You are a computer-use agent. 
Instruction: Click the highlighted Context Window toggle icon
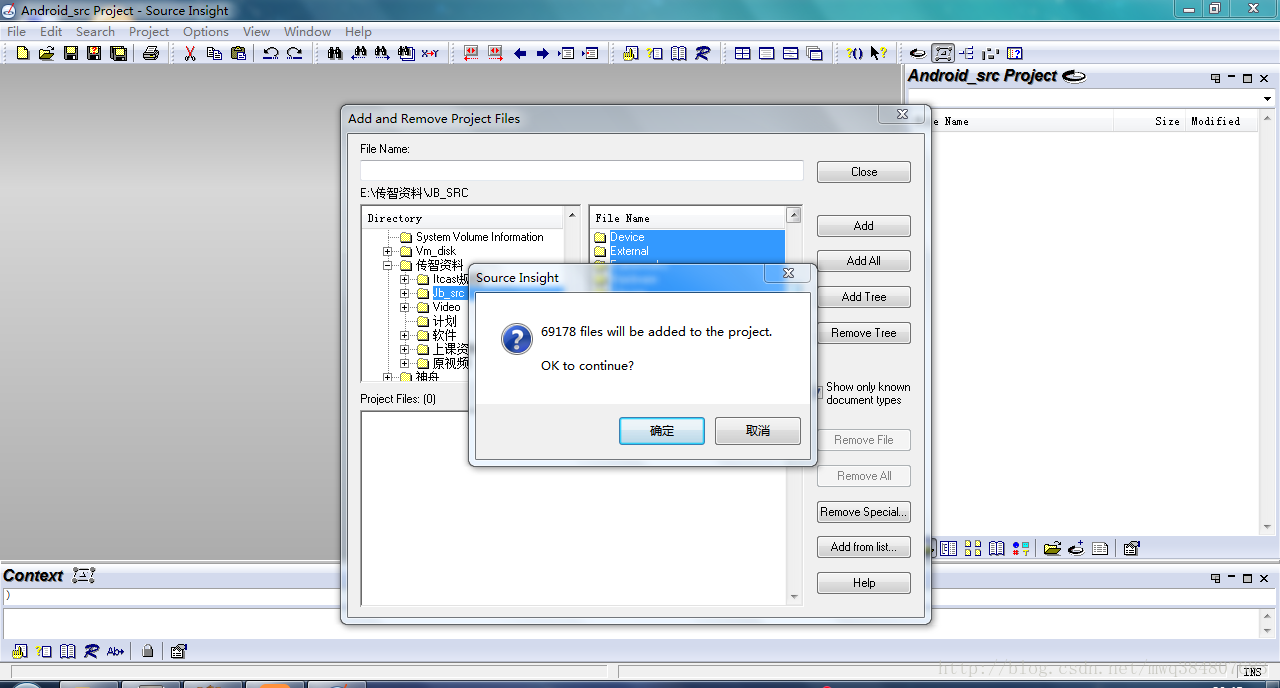point(943,53)
